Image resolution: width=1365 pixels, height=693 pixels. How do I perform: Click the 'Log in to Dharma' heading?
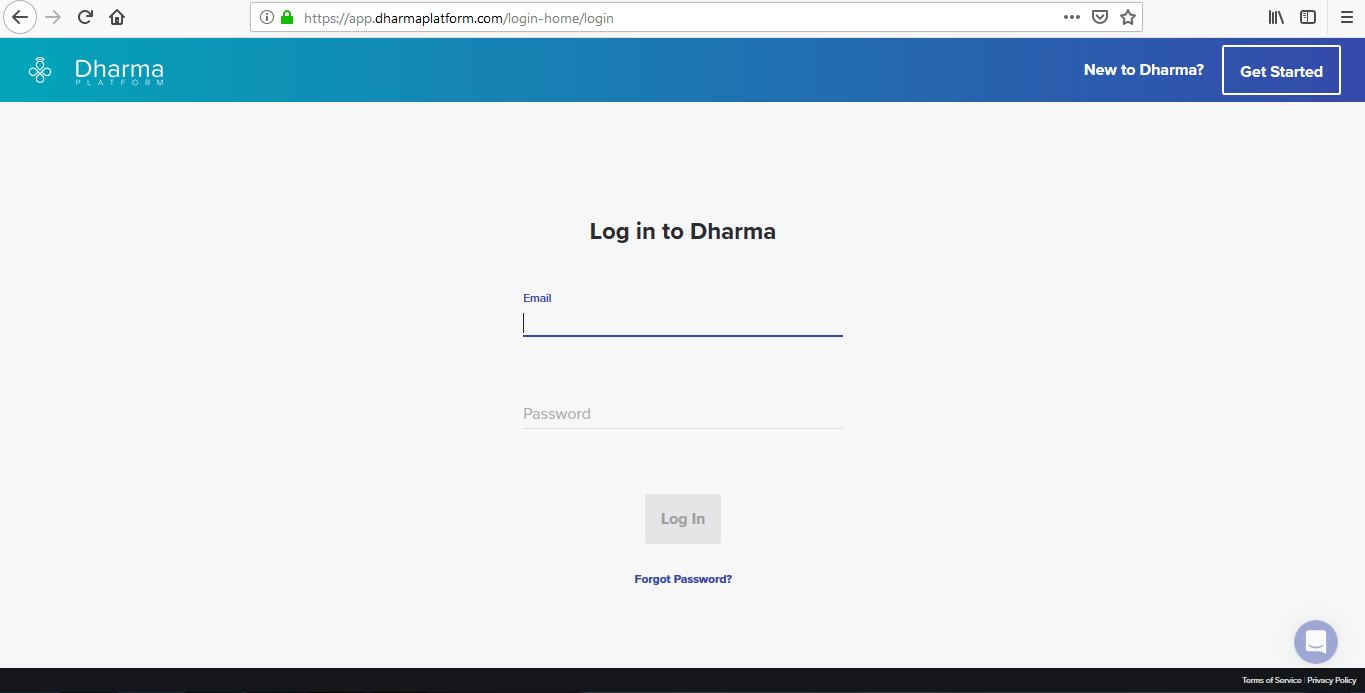[x=683, y=232]
